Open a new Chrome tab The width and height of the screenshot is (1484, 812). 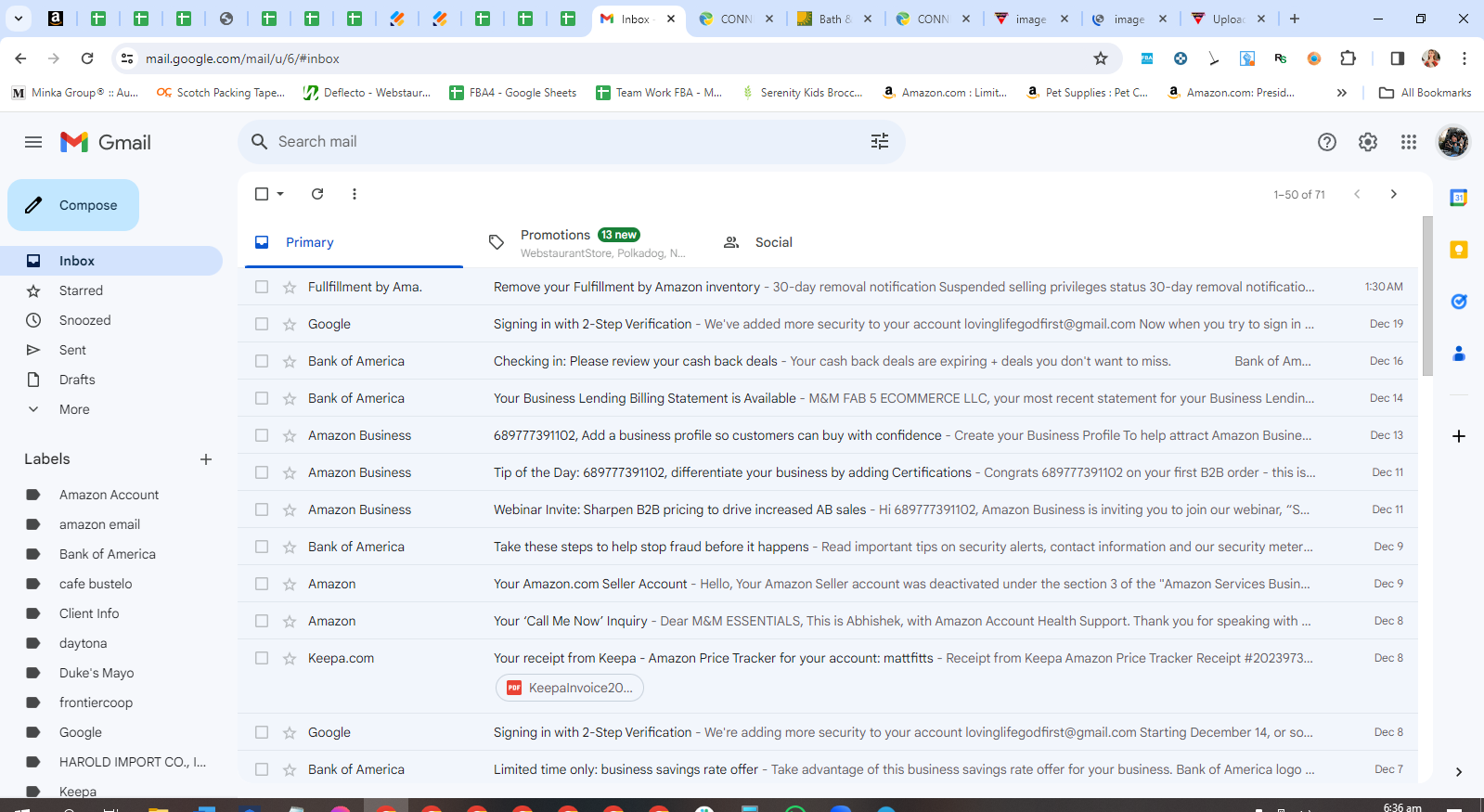coord(1295,19)
